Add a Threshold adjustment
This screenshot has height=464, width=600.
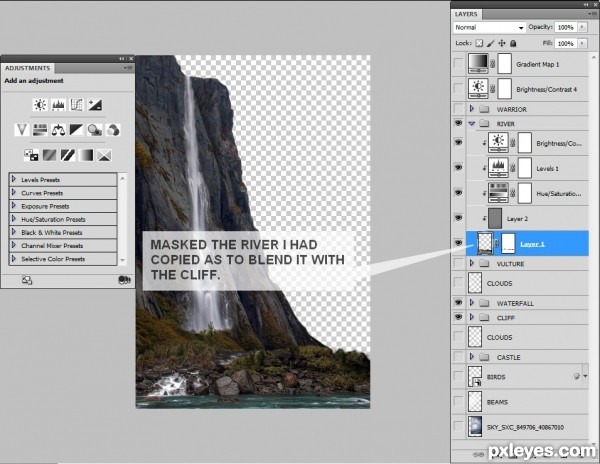[68, 155]
